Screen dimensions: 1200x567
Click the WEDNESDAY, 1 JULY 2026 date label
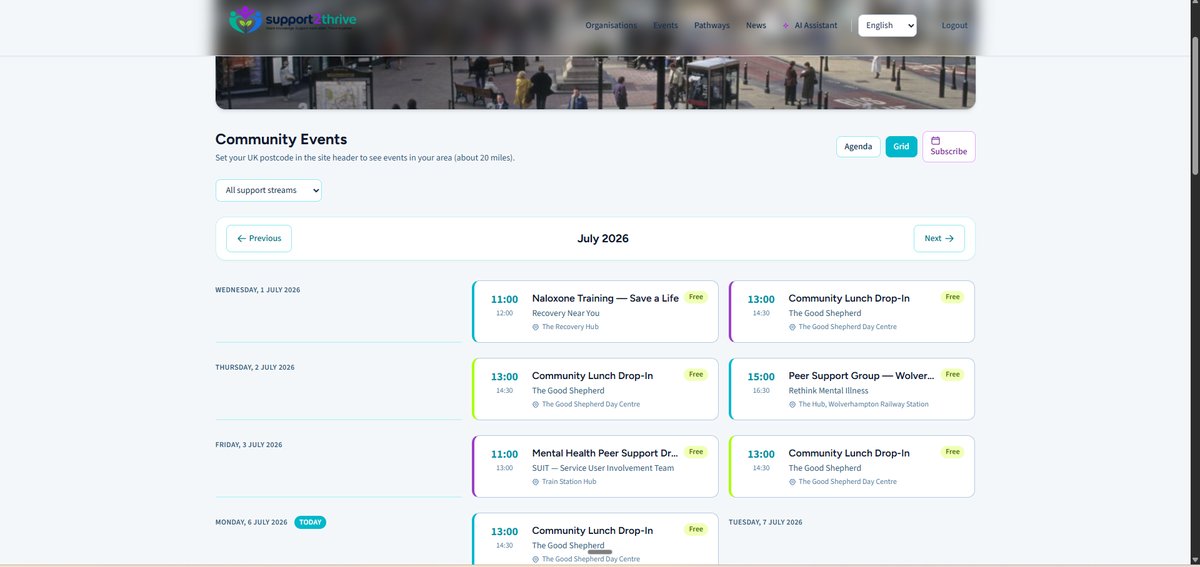(257, 290)
